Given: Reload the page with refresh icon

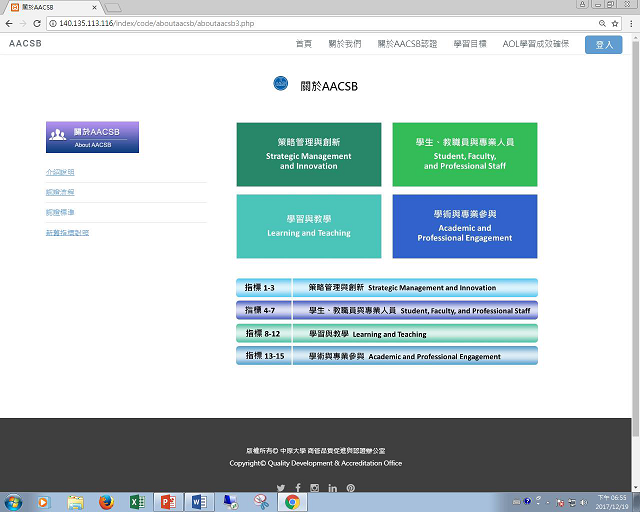Looking at the screenshot, I should [37, 24].
